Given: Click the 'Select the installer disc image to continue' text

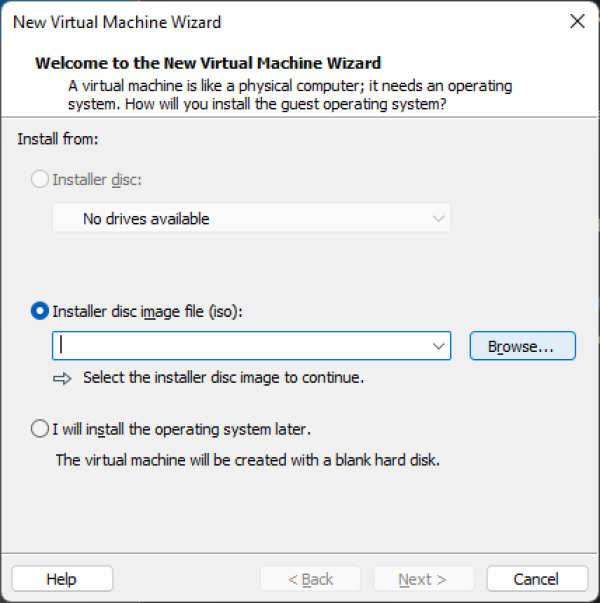Looking at the screenshot, I should (223, 378).
